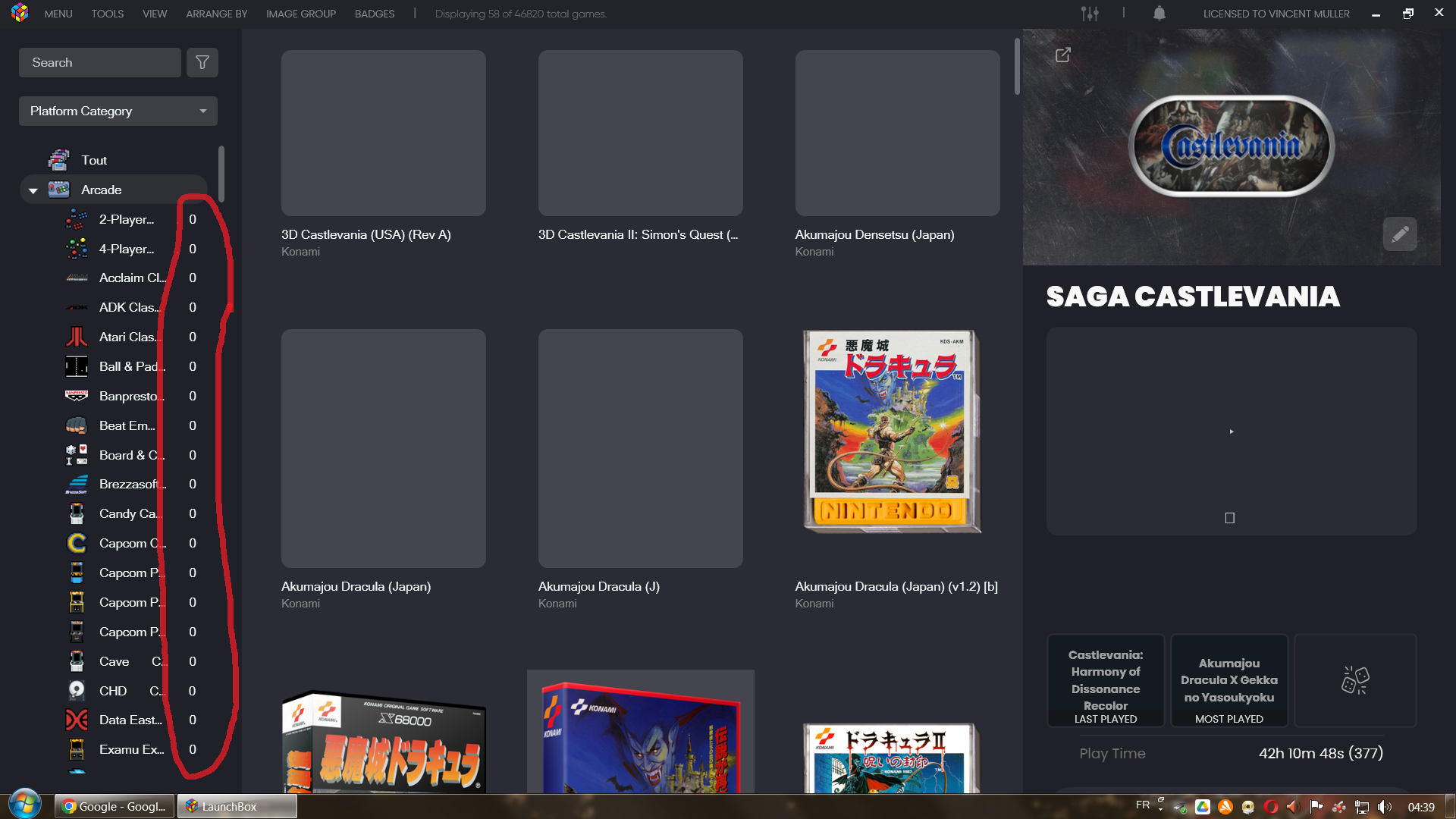This screenshot has height=819, width=1456.
Task: Click the platform sidebar scrollbar
Action: click(x=221, y=174)
